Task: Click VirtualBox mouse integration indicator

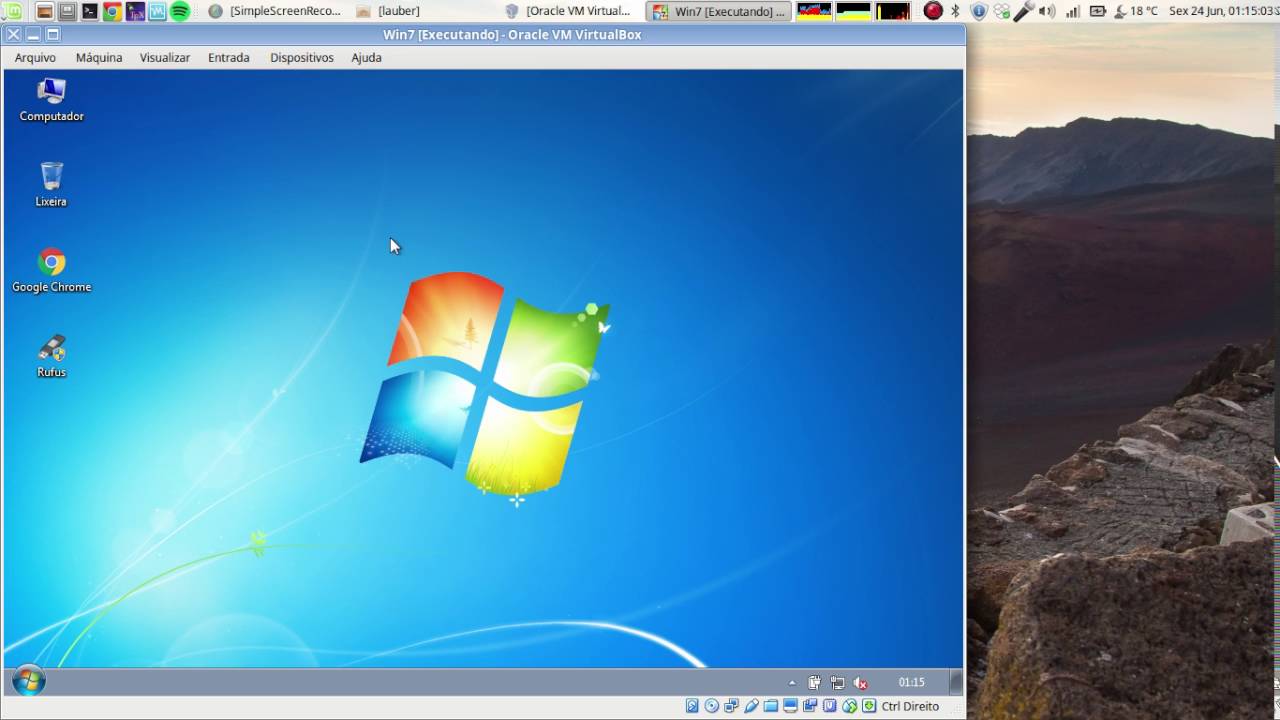Action: (849, 706)
